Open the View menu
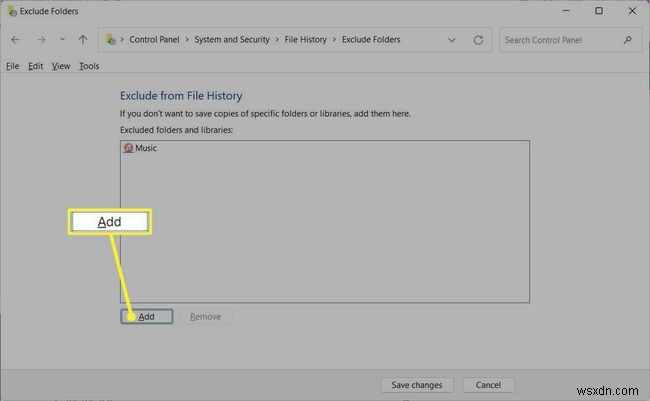Screen dimensions: 650x401 click(x=61, y=66)
